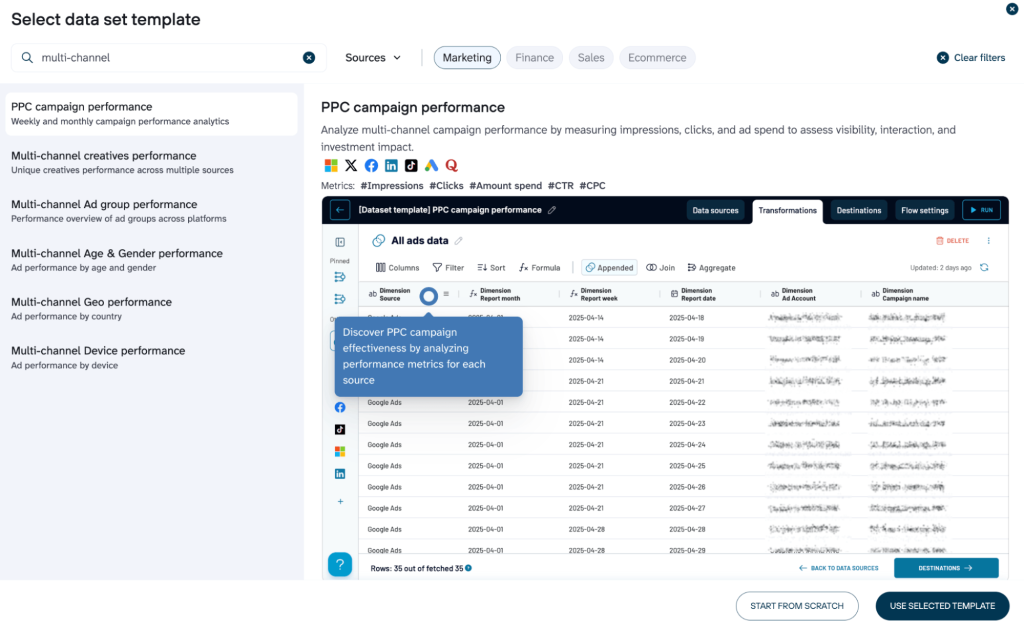The height and width of the screenshot is (629, 1024).
Task: Toggle the Marketing filter chip
Action: point(467,58)
